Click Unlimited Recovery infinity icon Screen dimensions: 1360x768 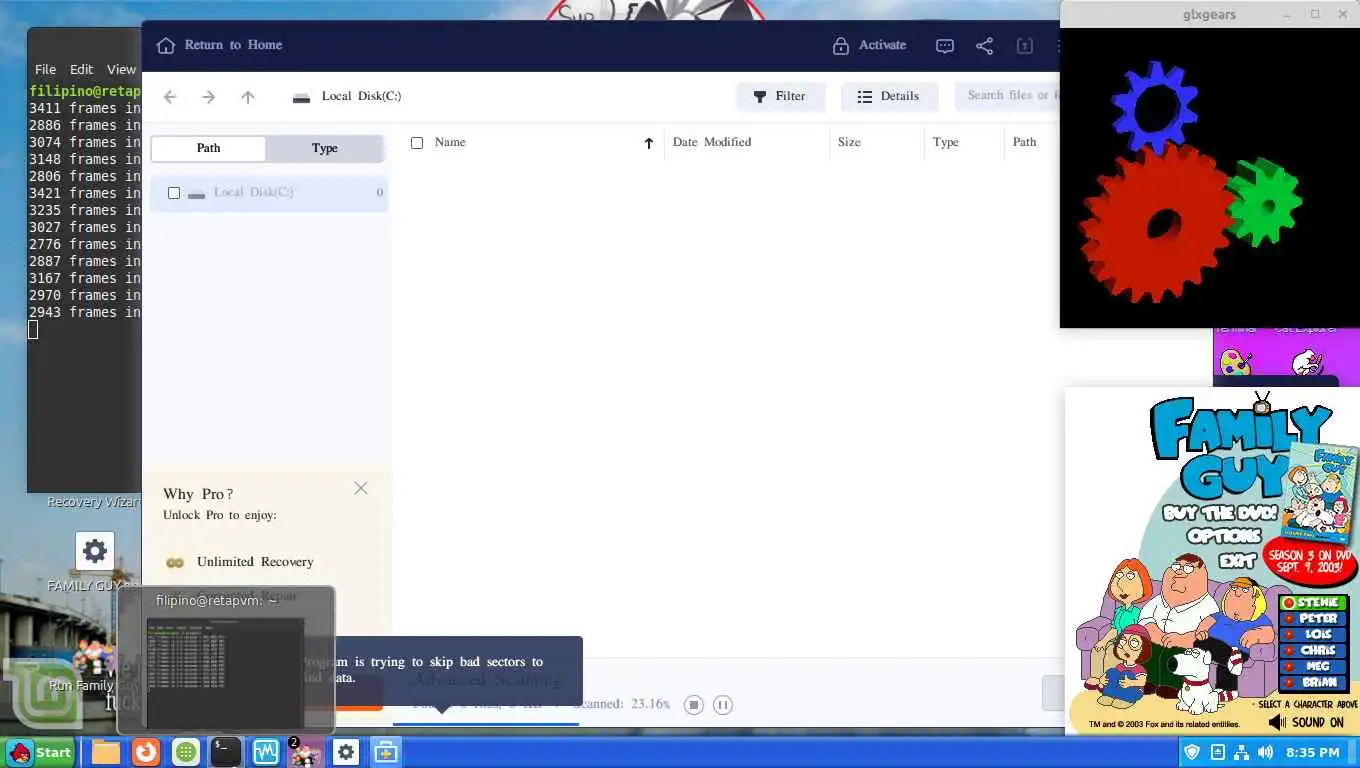[x=175, y=563]
